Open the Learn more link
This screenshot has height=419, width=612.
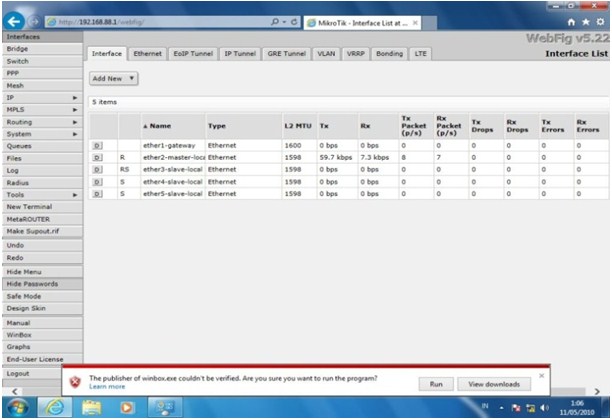point(107,387)
